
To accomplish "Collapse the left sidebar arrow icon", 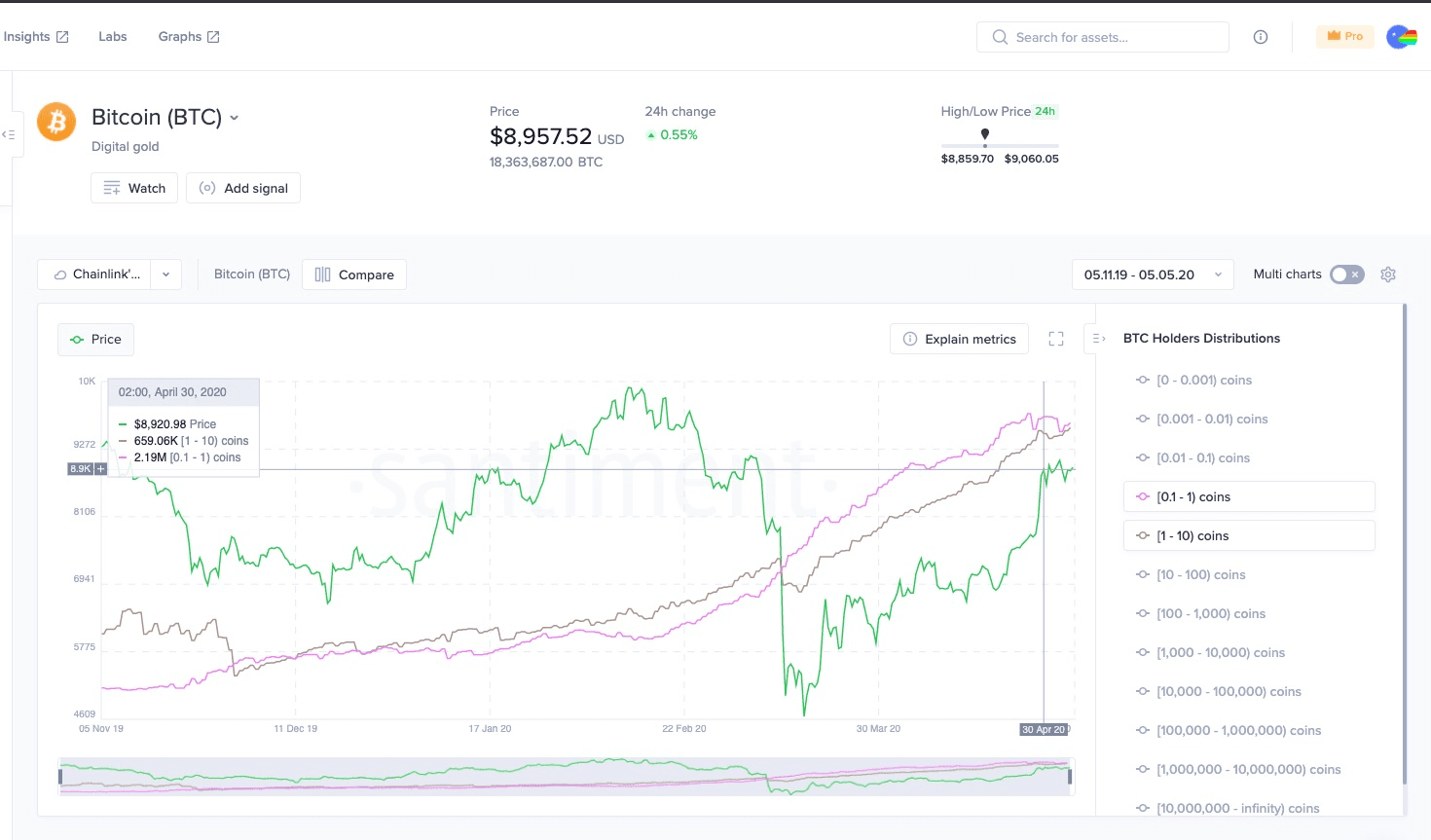I will tap(9, 134).
